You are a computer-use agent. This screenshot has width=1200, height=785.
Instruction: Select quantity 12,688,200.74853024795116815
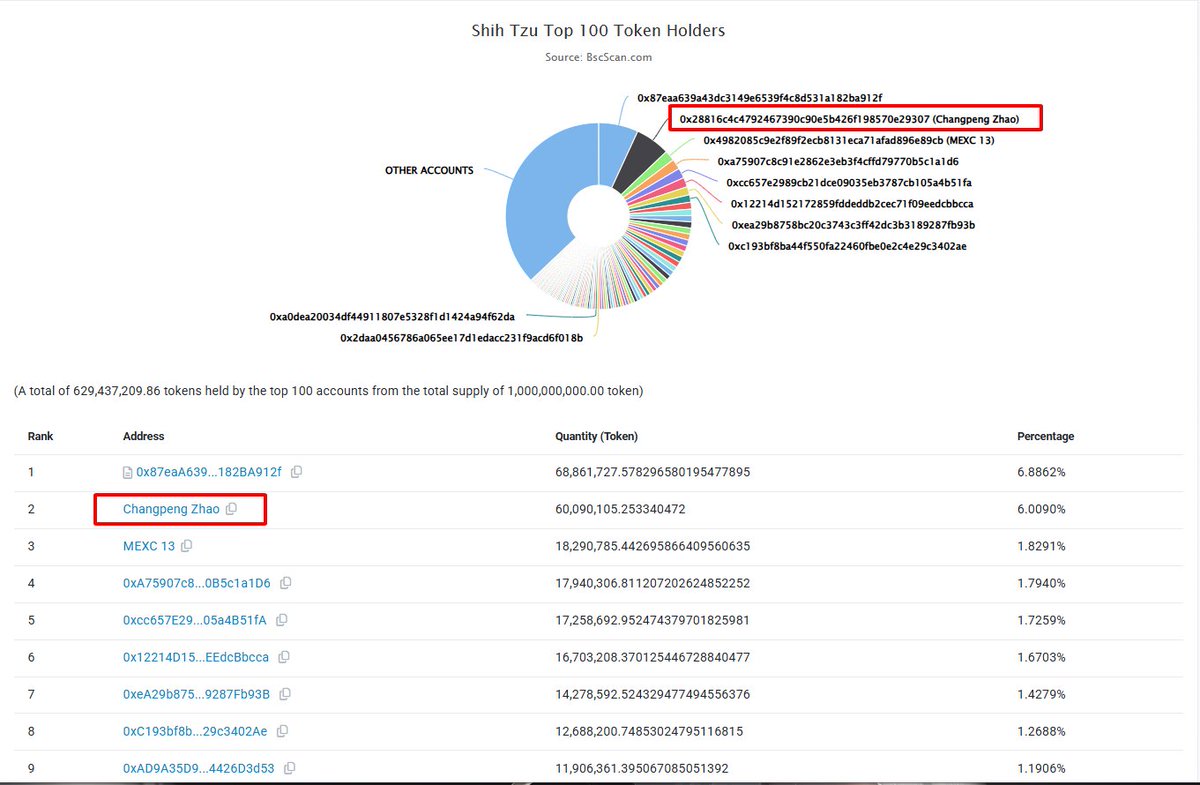pos(649,731)
